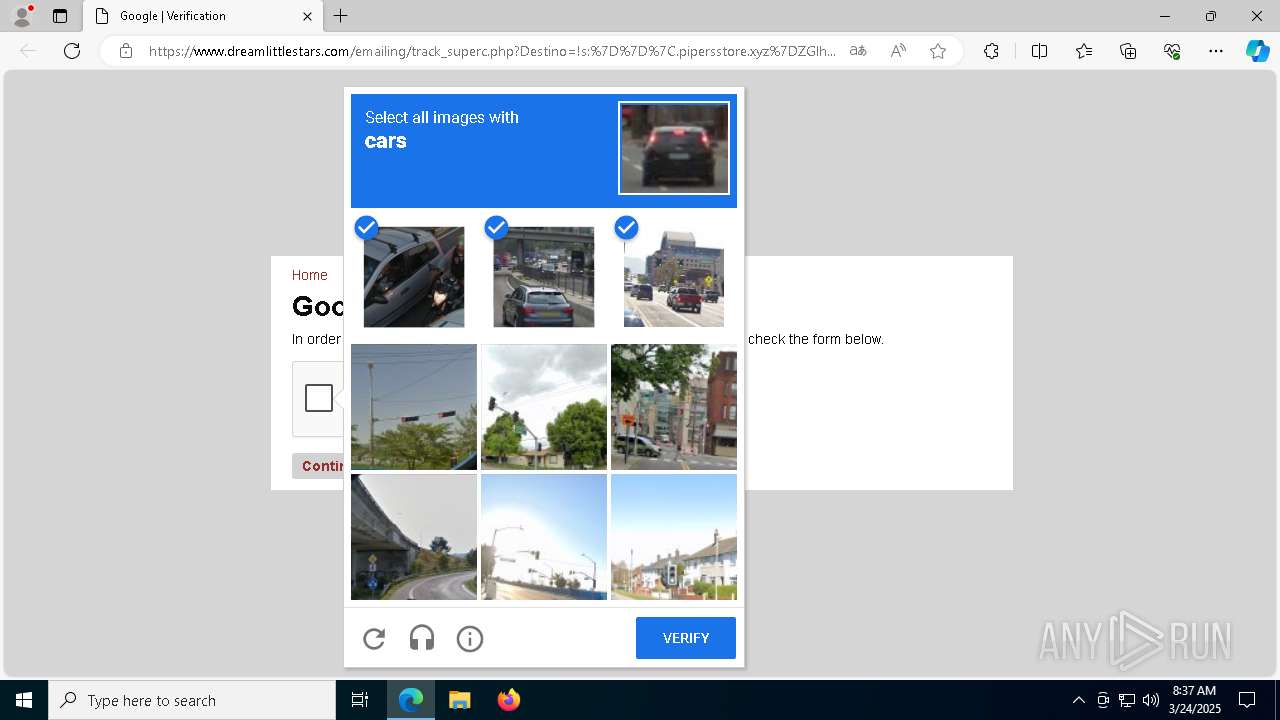View site information lock icon
The height and width of the screenshot is (720, 1280).
click(126, 51)
